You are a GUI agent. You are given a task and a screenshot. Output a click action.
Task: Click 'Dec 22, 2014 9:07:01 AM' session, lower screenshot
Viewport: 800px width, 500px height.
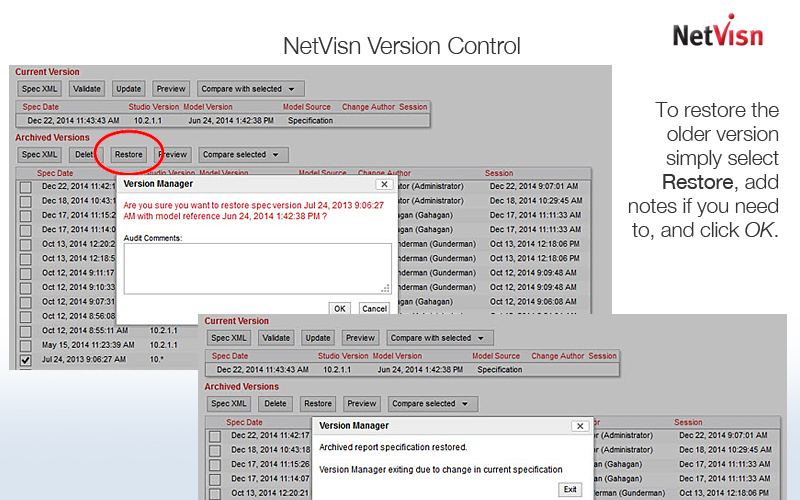[723, 436]
